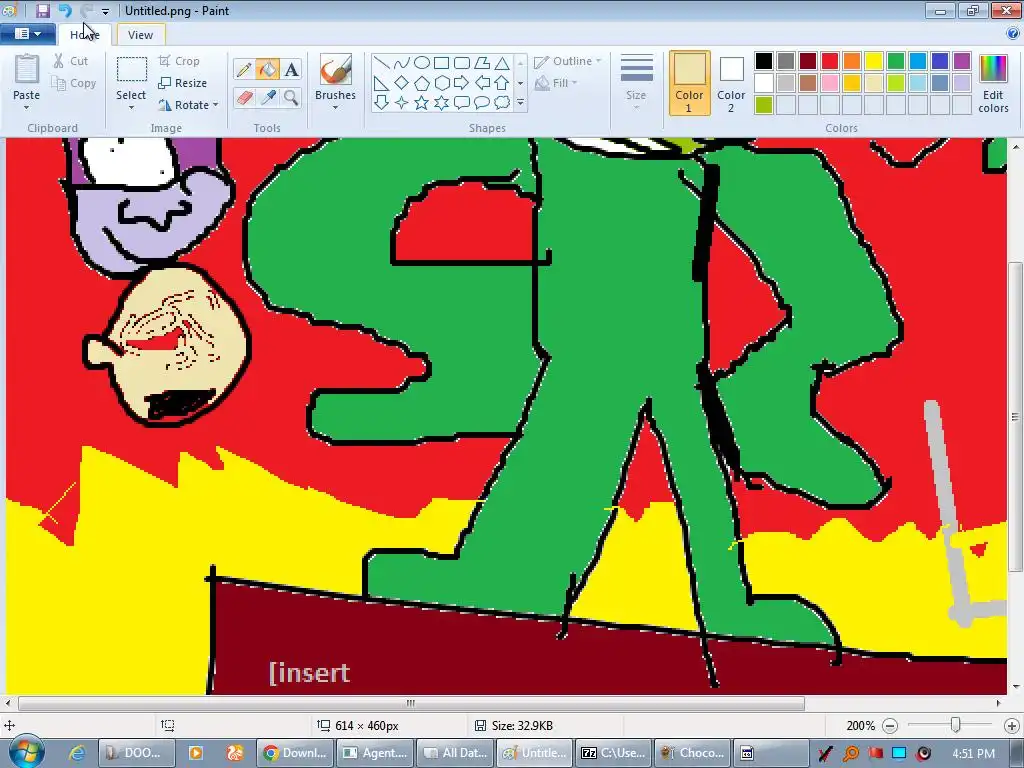Image resolution: width=1024 pixels, height=768 pixels.
Task: Choose the Line shape
Action: [x=382, y=63]
